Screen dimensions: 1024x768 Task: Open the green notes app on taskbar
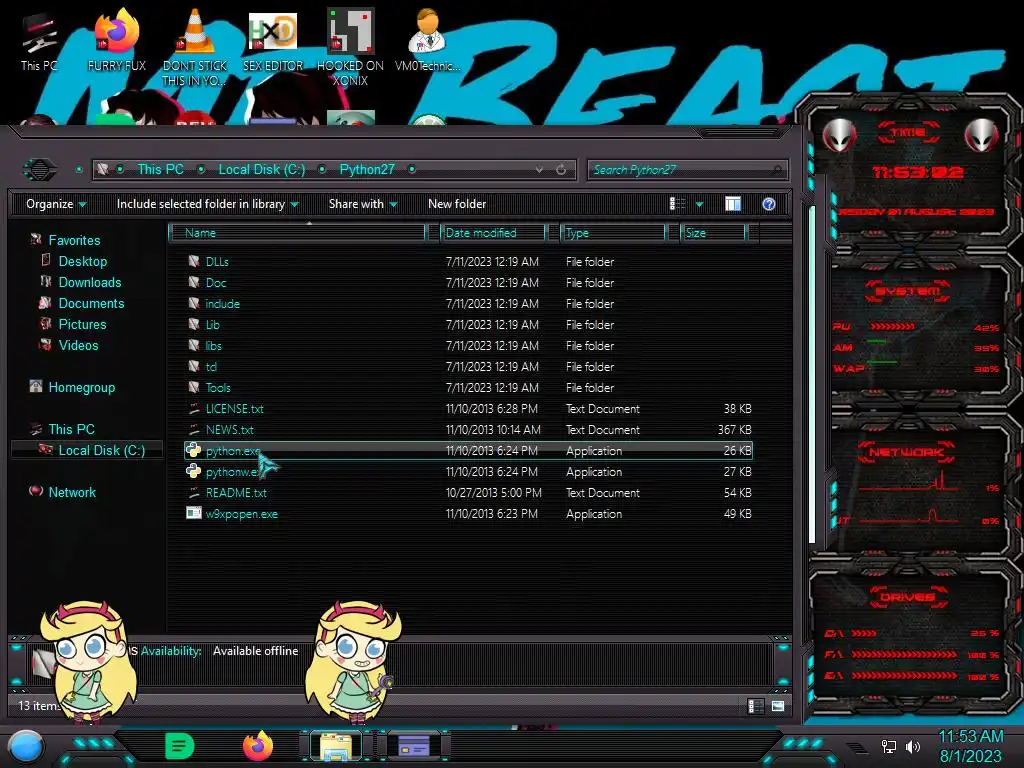tap(180, 746)
